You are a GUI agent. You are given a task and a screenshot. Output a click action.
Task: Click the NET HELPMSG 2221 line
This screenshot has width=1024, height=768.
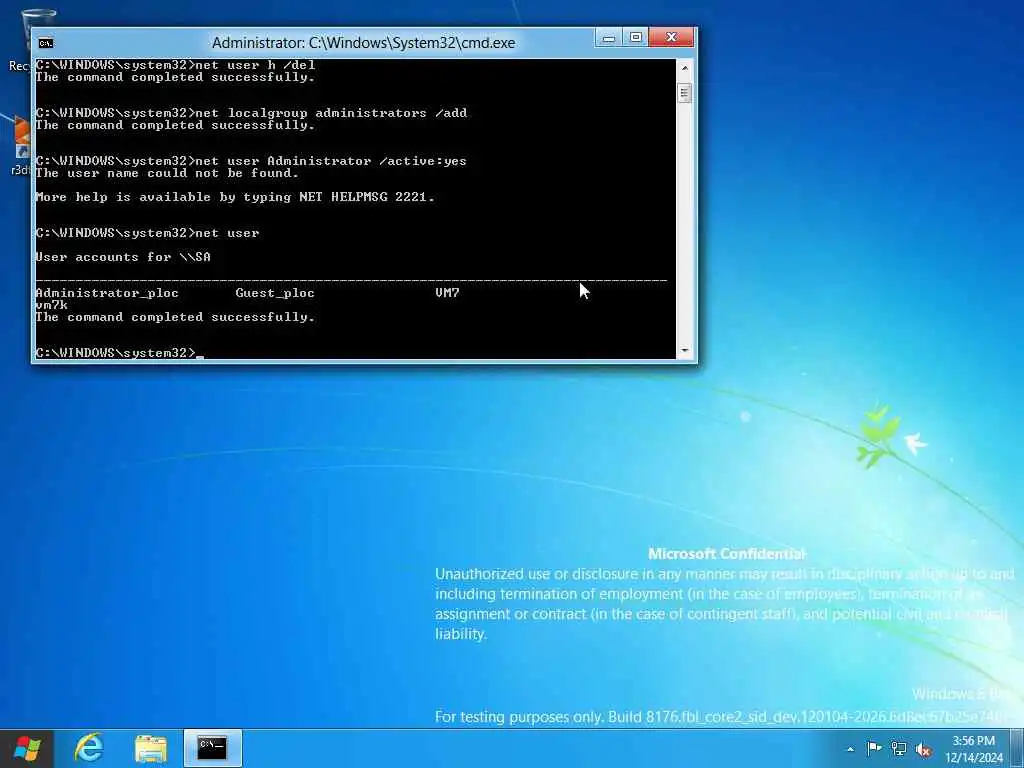tap(235, 197)
